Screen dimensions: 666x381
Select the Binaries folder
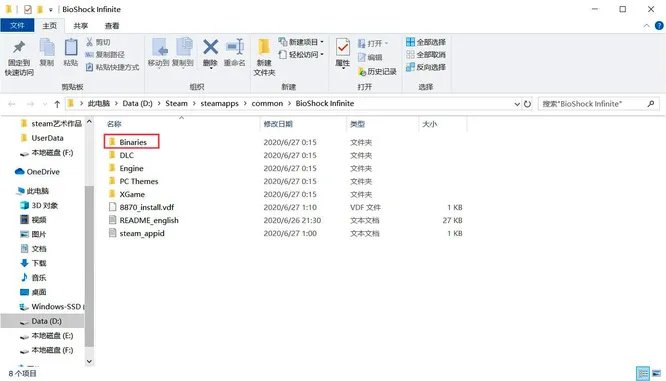[x=133, y=142]
